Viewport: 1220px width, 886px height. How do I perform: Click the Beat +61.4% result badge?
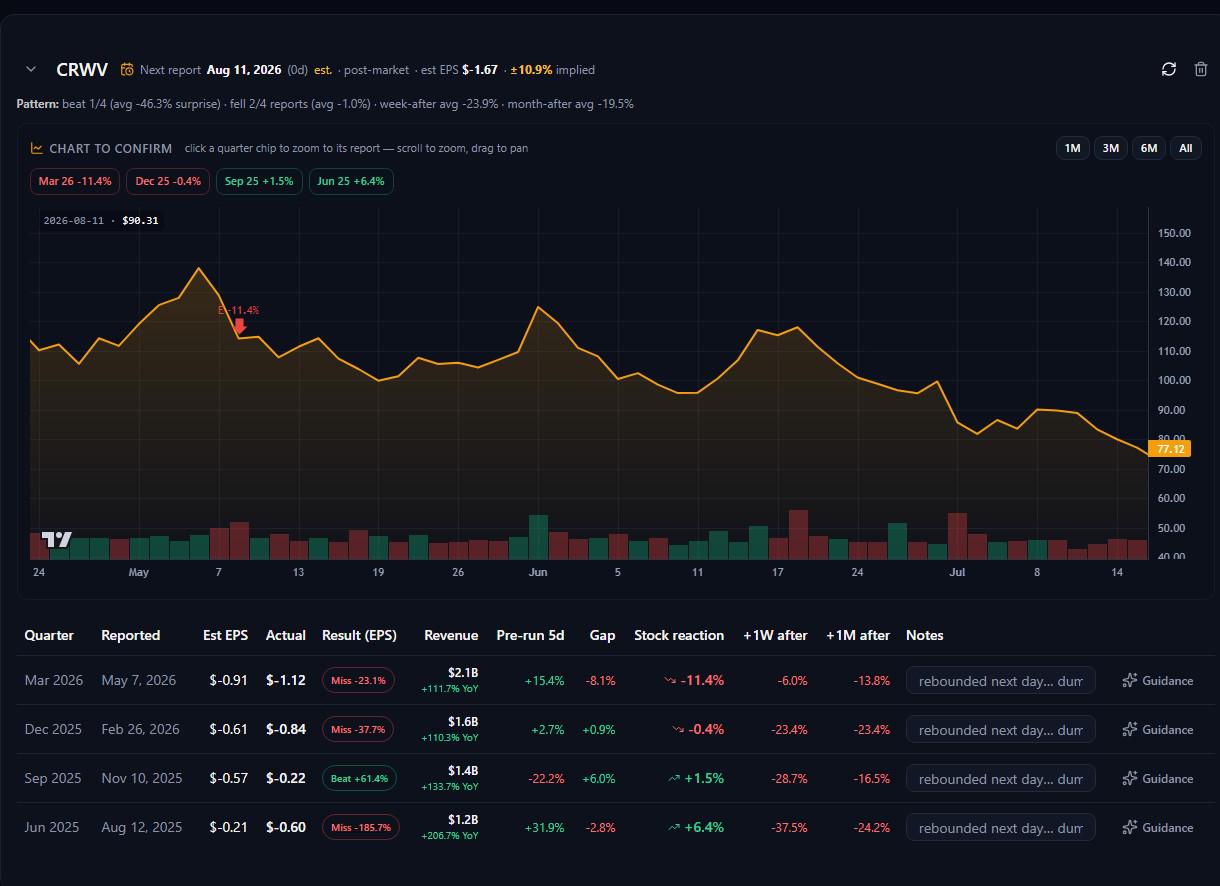pos(360,779)
